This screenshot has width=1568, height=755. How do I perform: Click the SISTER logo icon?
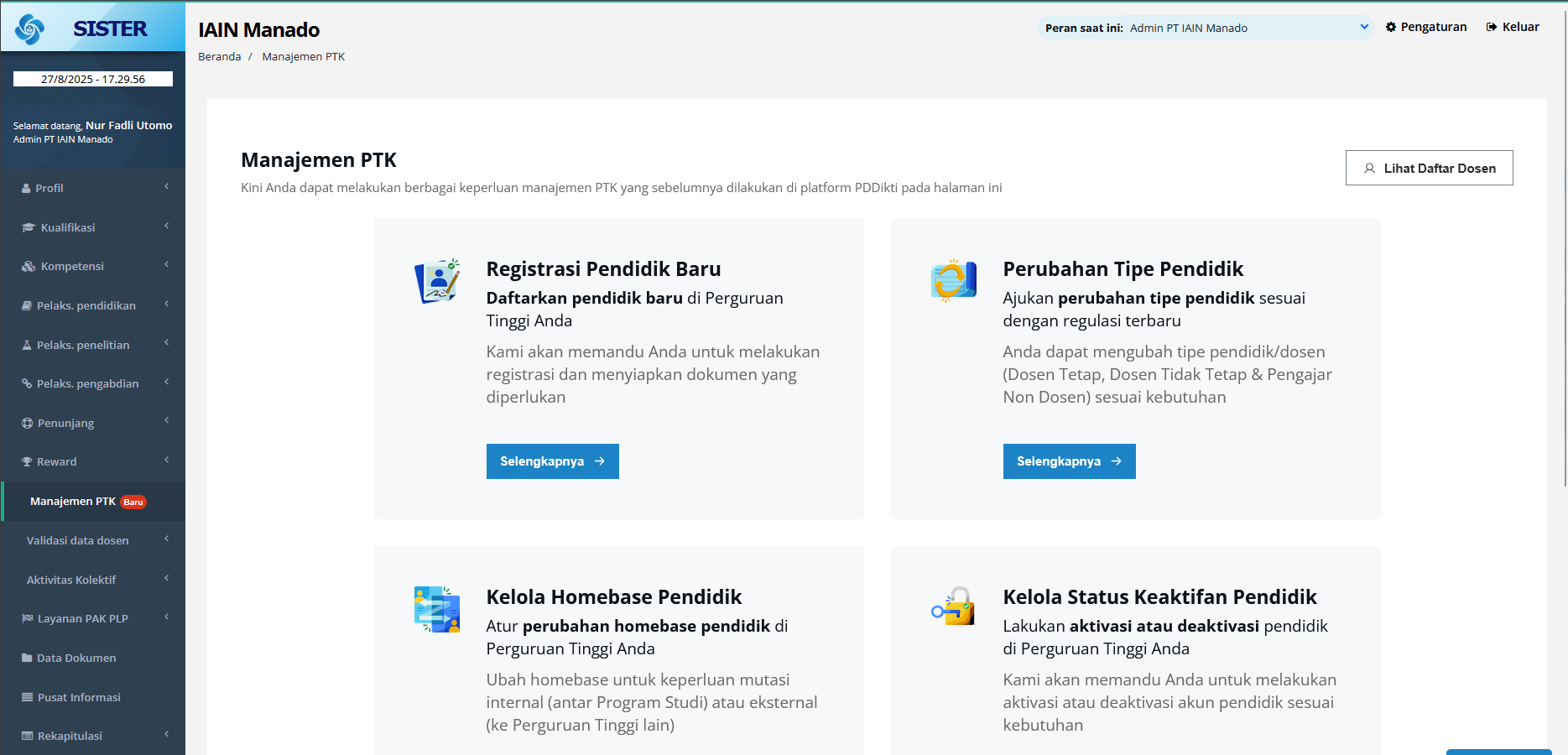pyautogui.click(x=30, y=29)
